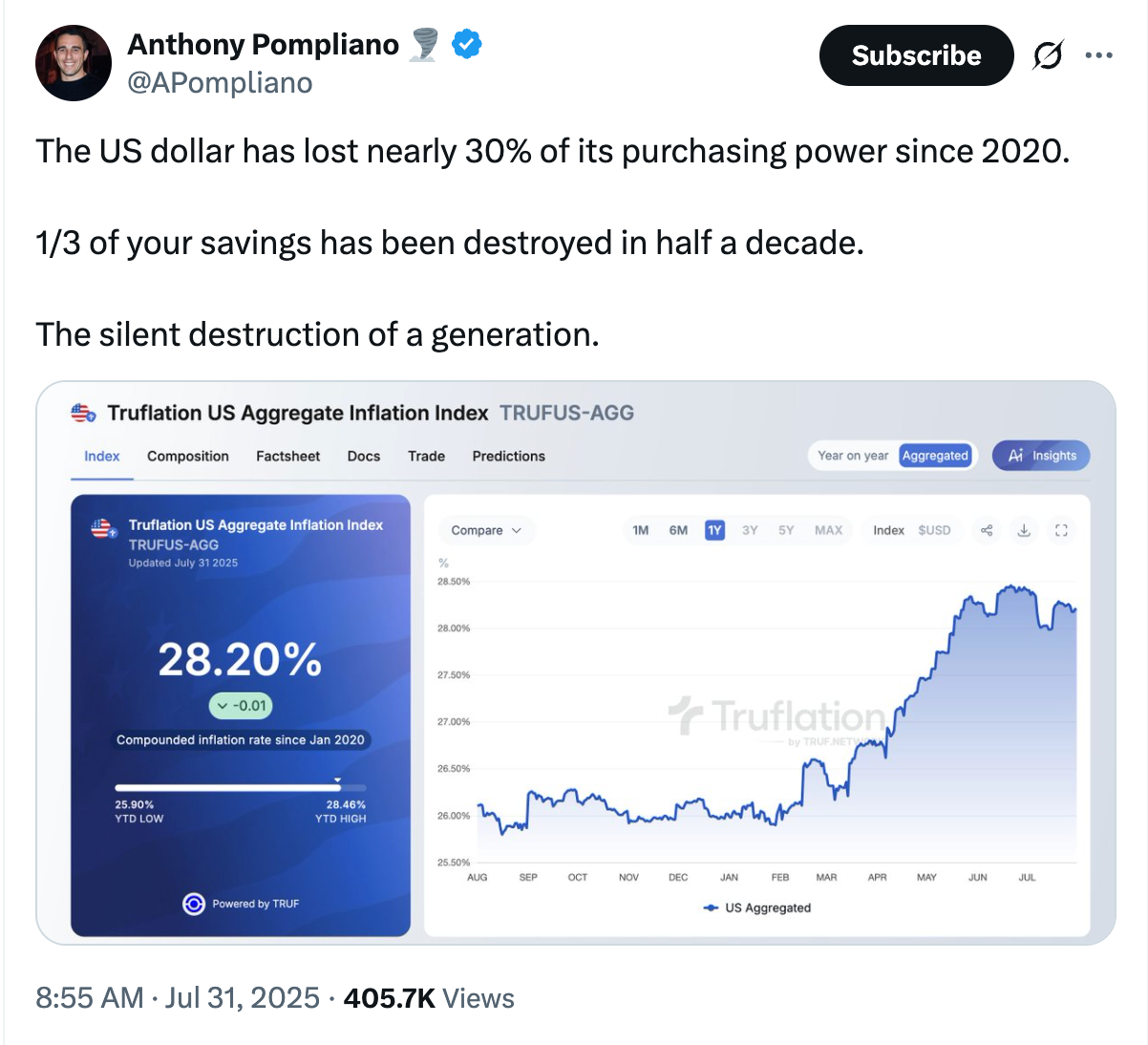Open @APompliano's profile
Image resolution: width=1148 pixels, height=1045 pixels.
[x=222, y=83]
